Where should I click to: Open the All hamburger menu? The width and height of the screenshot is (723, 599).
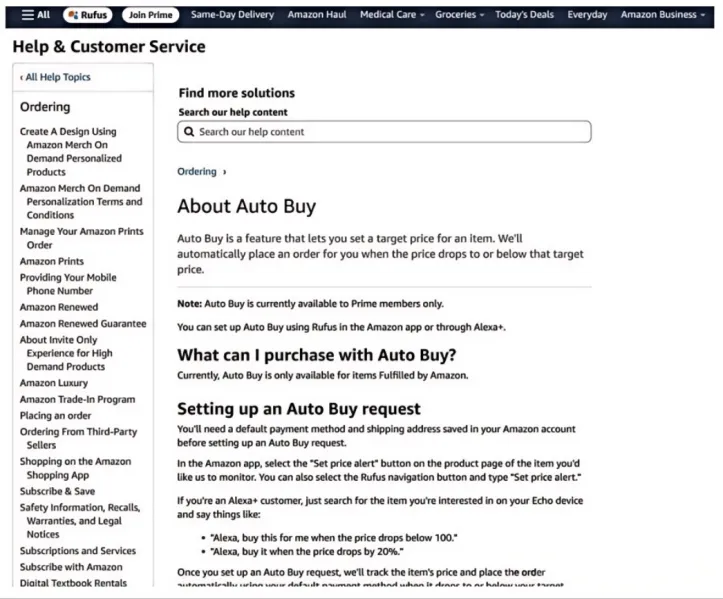point(36,15)
